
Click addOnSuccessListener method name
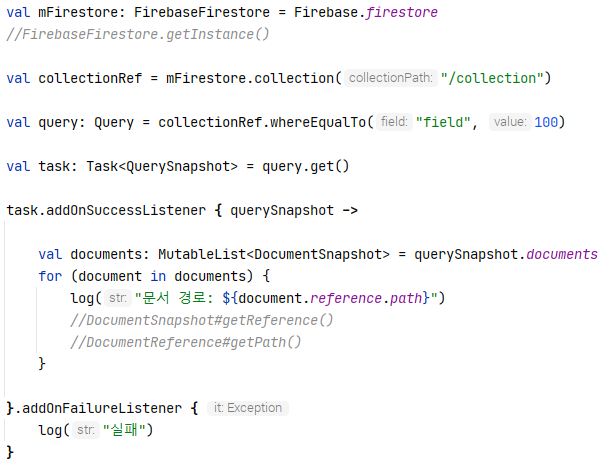pos(126,210)
